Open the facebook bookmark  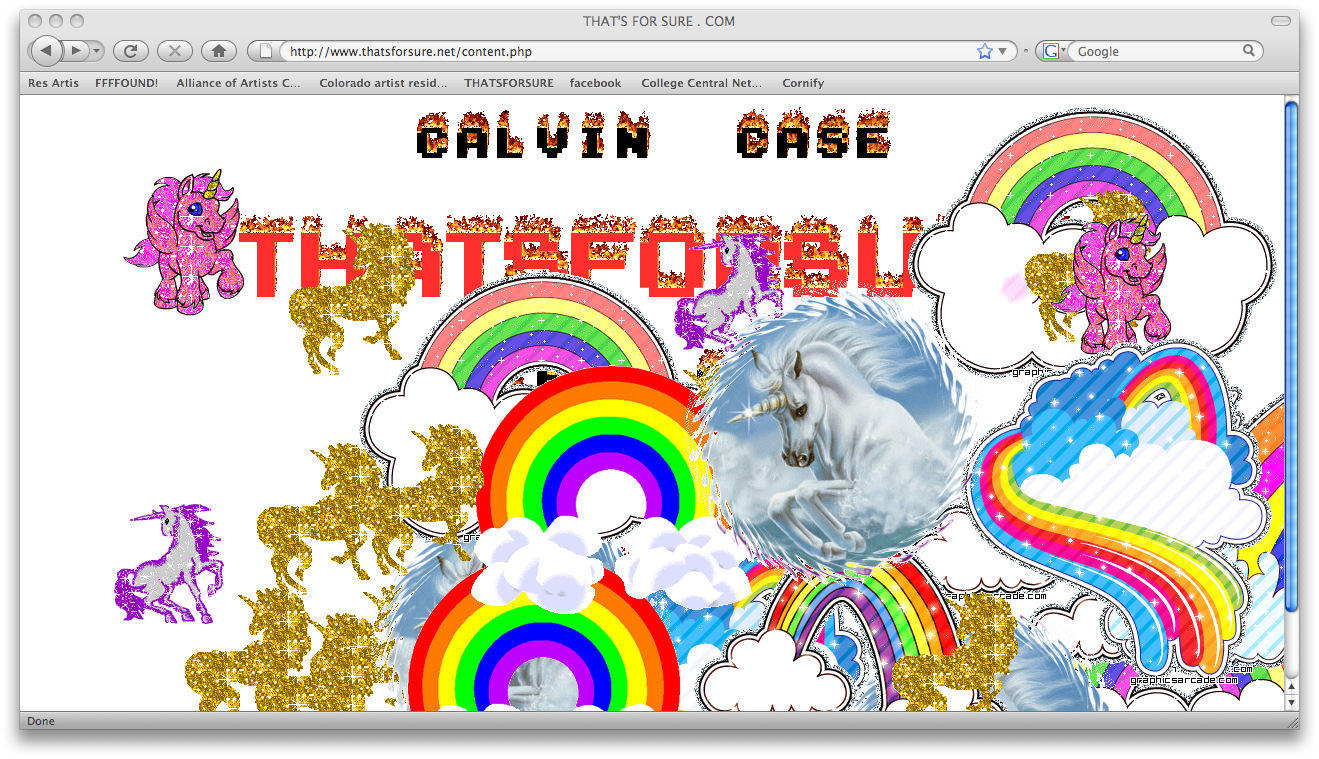595,83
